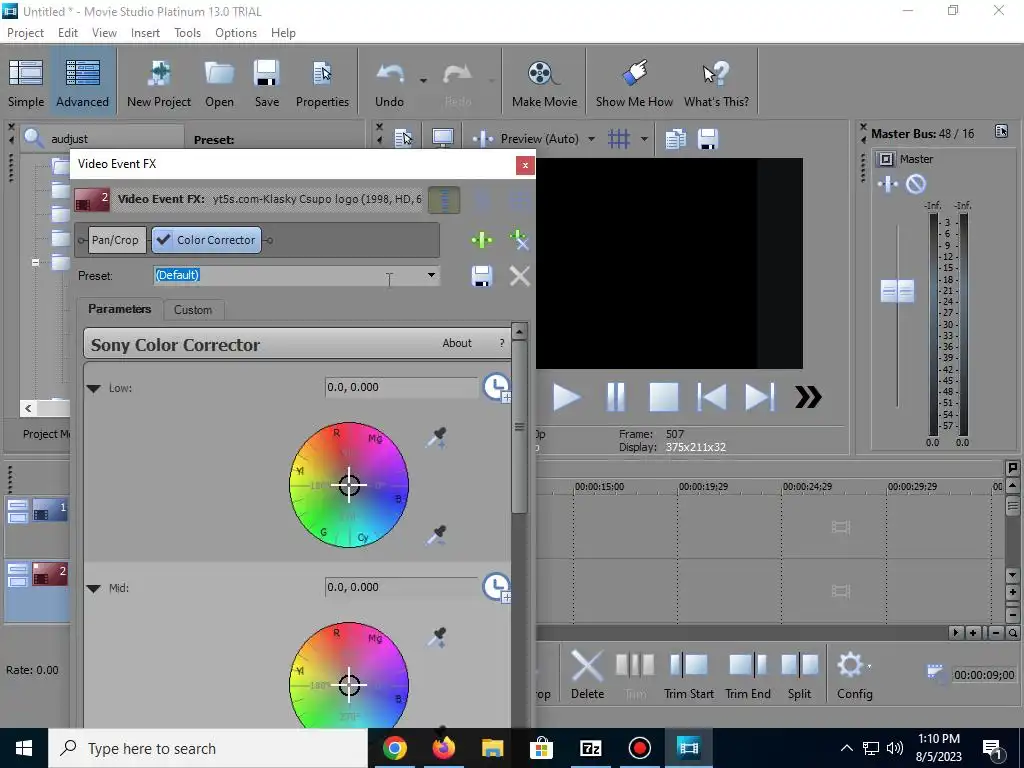Click the Pause button in preview

pos(615,397)
